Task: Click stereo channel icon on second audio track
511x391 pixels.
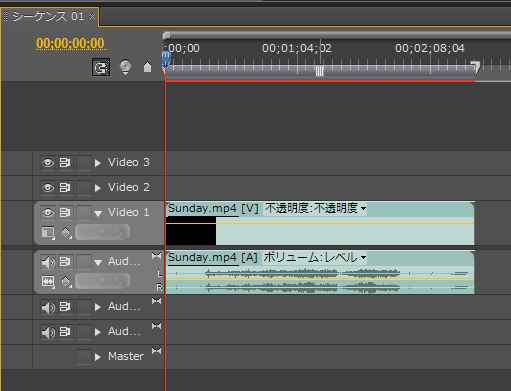Action: click(156, 301)
